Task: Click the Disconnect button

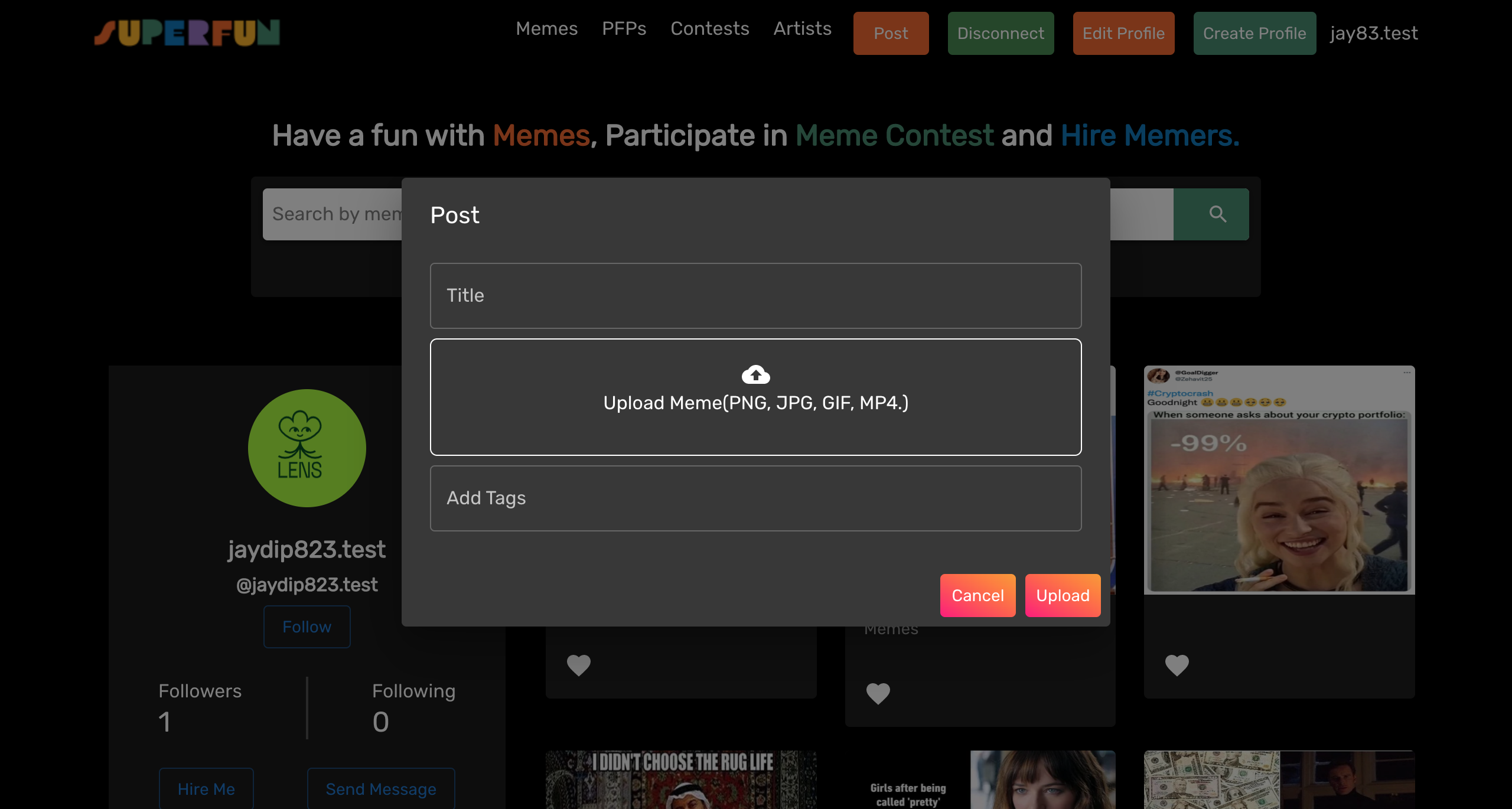Action: point(1001,33)
